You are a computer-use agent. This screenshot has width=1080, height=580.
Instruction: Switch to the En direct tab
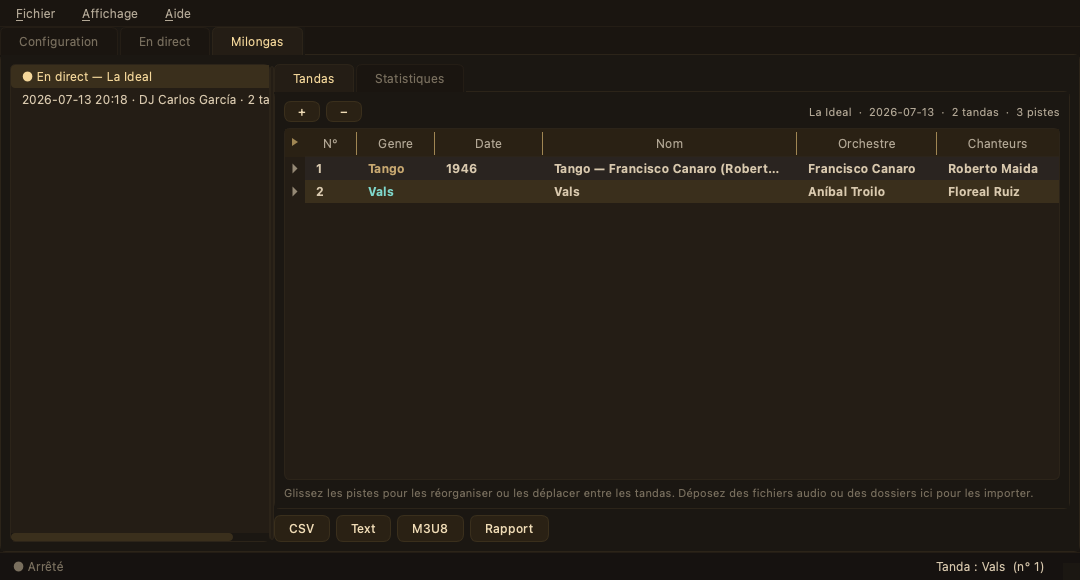coord(165,41)
